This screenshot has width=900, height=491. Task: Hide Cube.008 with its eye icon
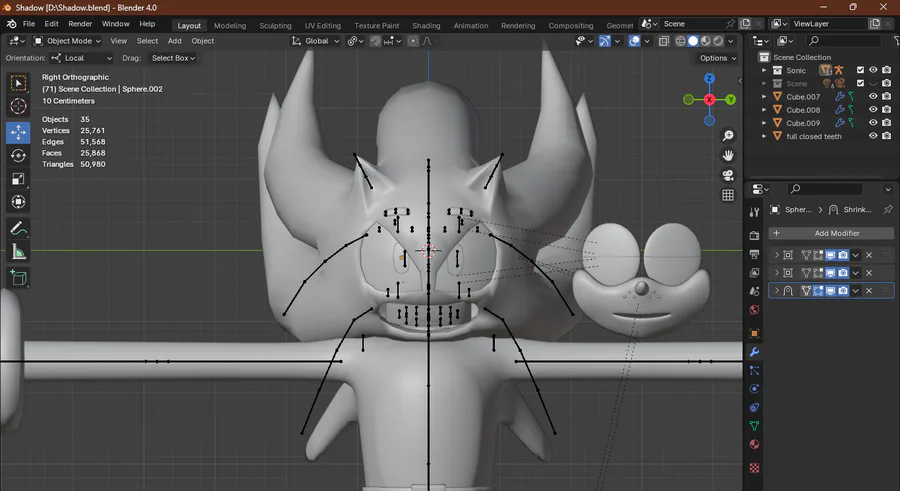873,110
